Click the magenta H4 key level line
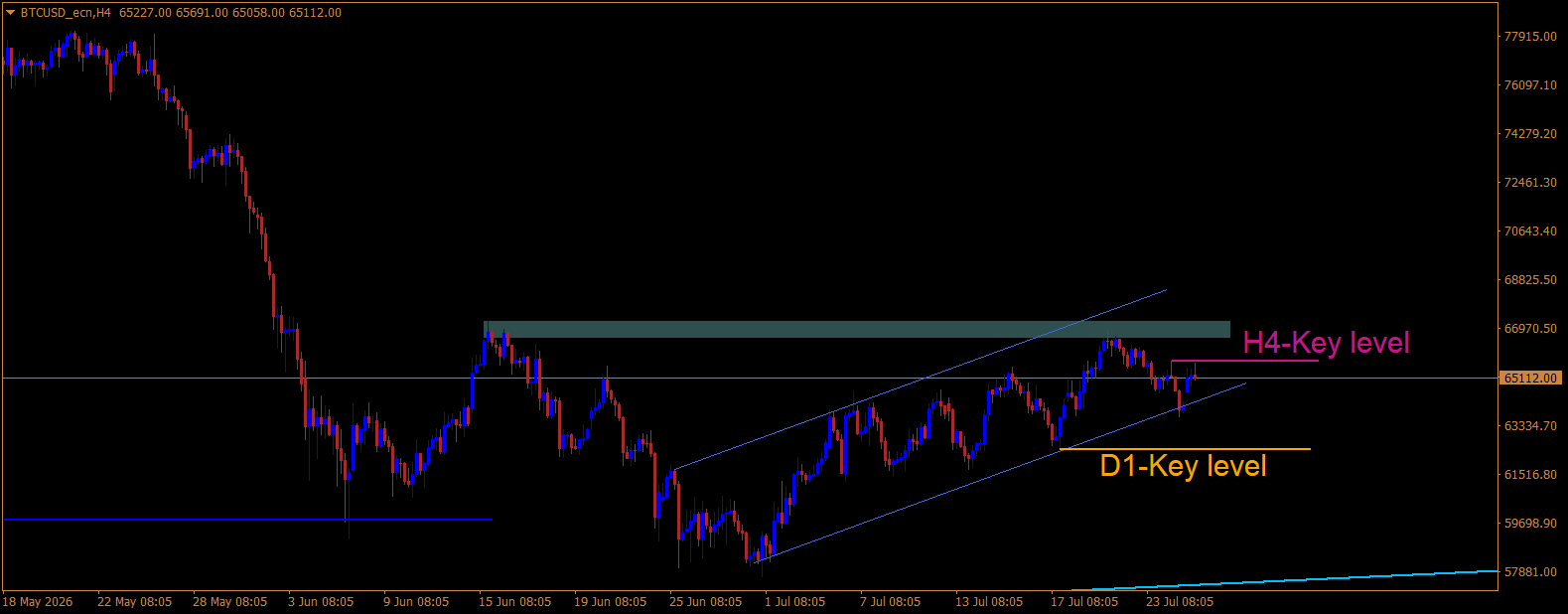This screenshot has height=614, width=1568. [x=1244, y=361]
